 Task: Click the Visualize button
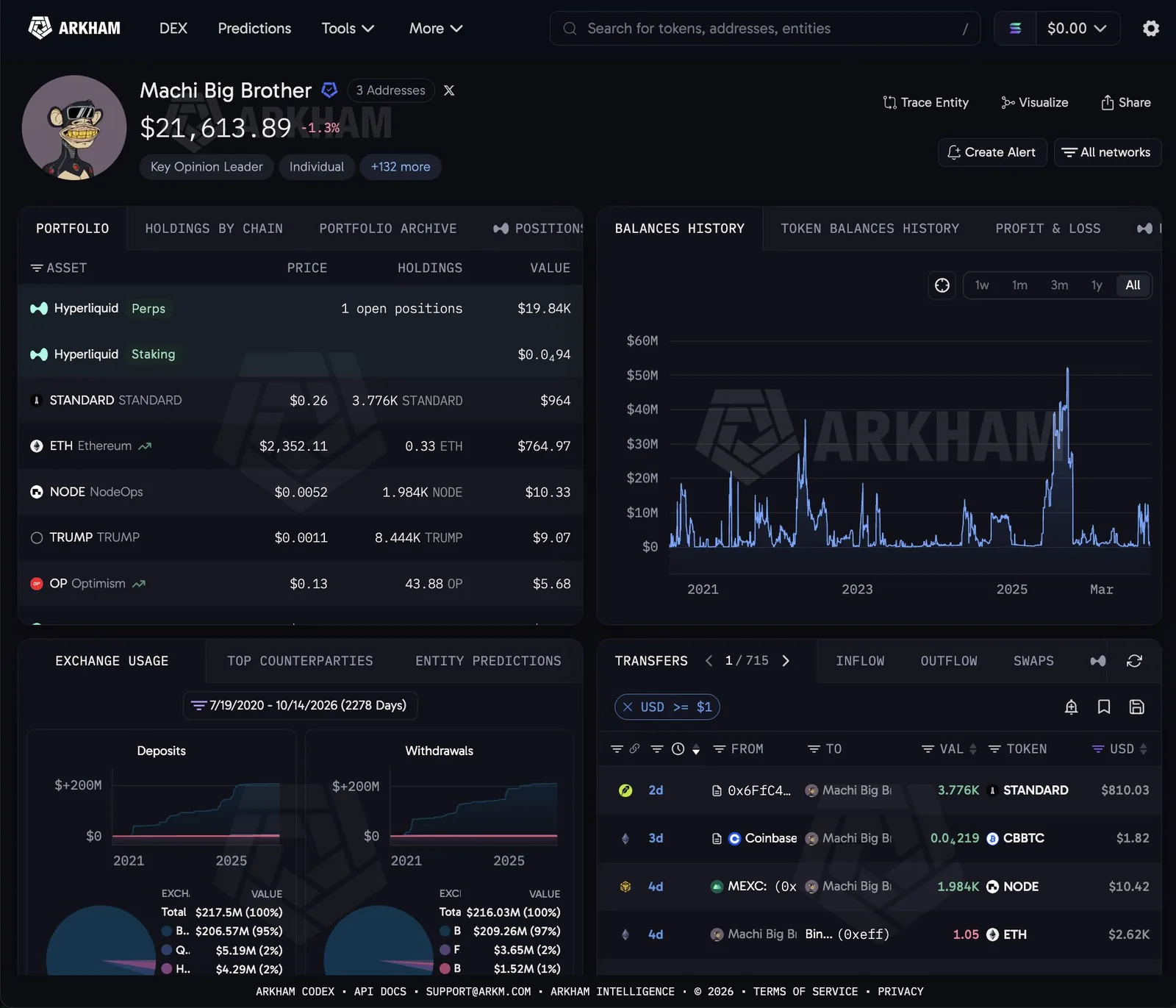[x=1035, y=102]
